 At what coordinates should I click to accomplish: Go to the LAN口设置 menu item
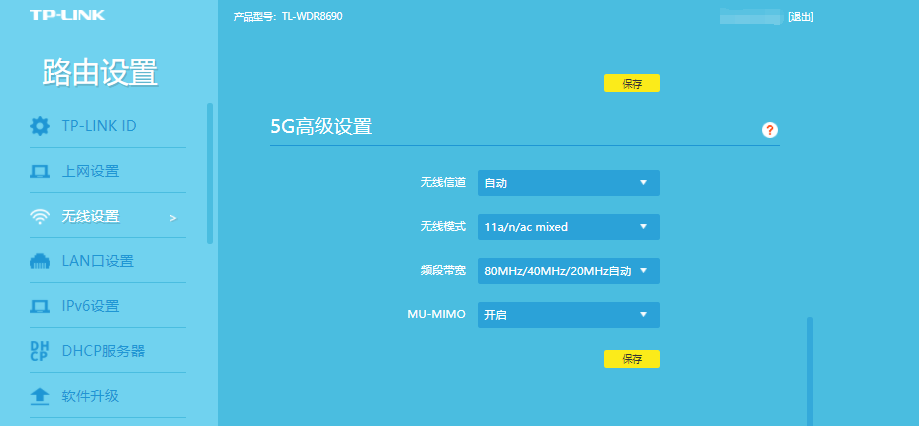click(x=97, y=261)
